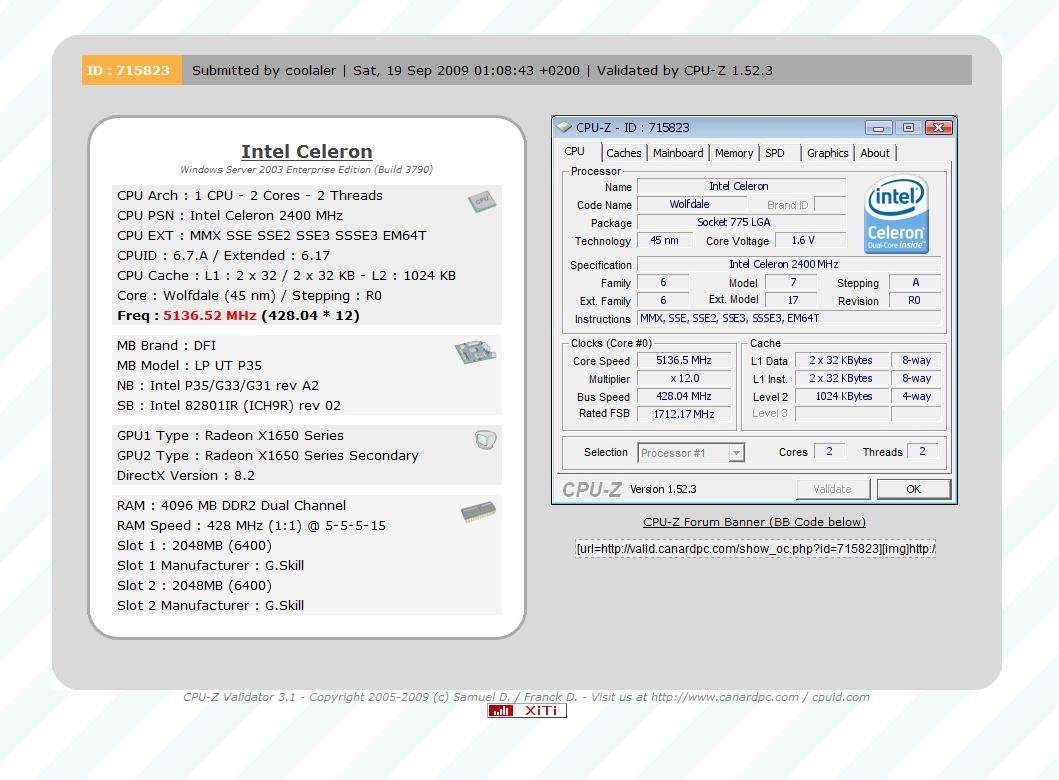Viewport: 1059px width, 780px height.
Task: Click the Name Intel Celeron field in CPU-Z
Action: pyautogui.click(x=741, y=186)
